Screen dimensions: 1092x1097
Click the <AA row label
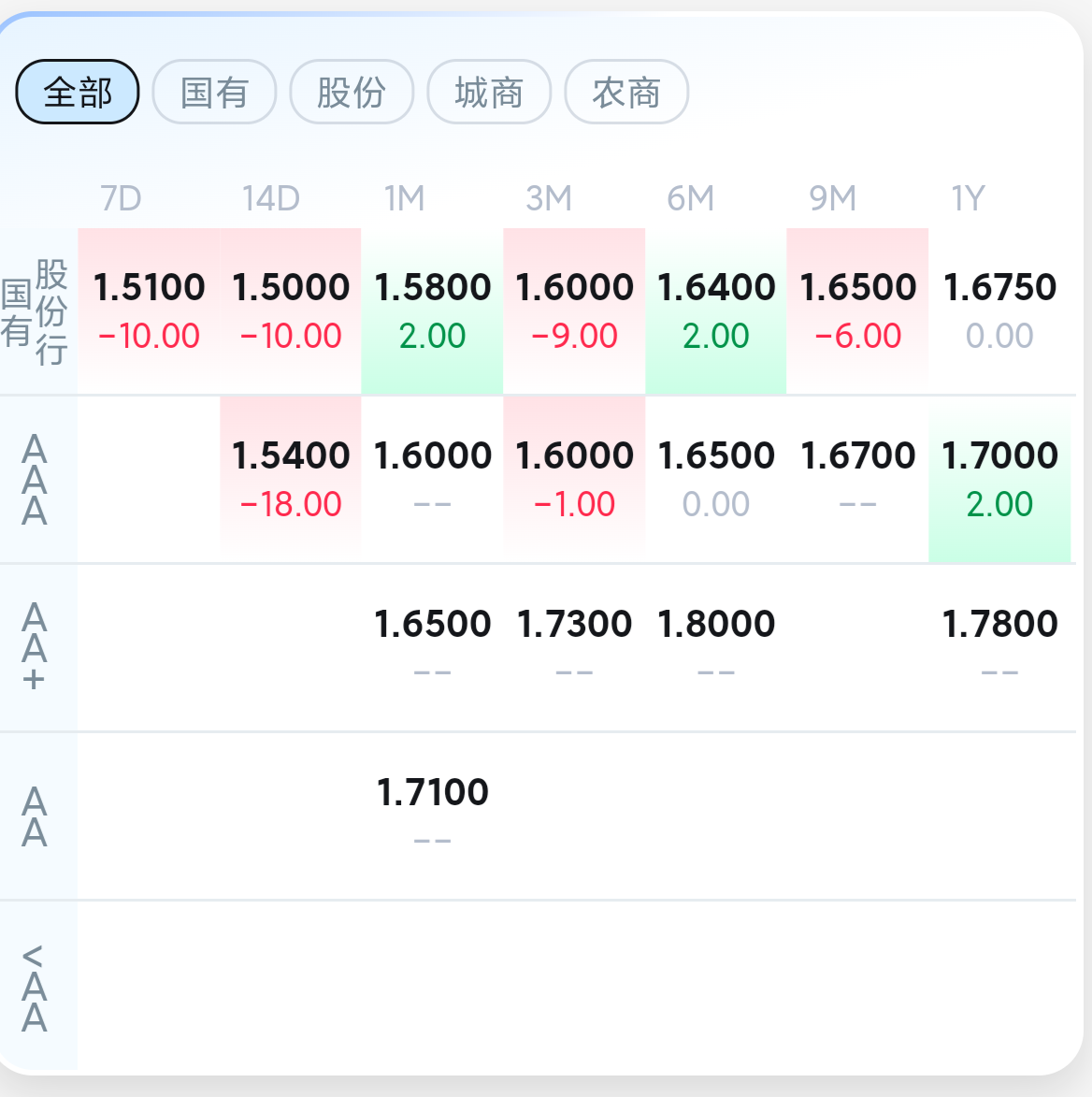tap(35, 987)
